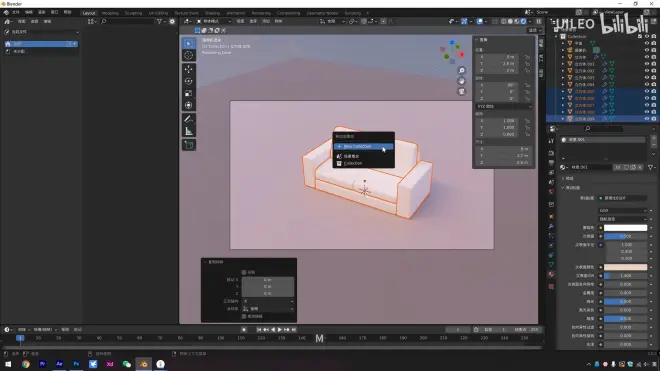Viewport: 660px width, 371px height.
Task: Expand the 立方体.001 outliner row
Action: [563, 64]
